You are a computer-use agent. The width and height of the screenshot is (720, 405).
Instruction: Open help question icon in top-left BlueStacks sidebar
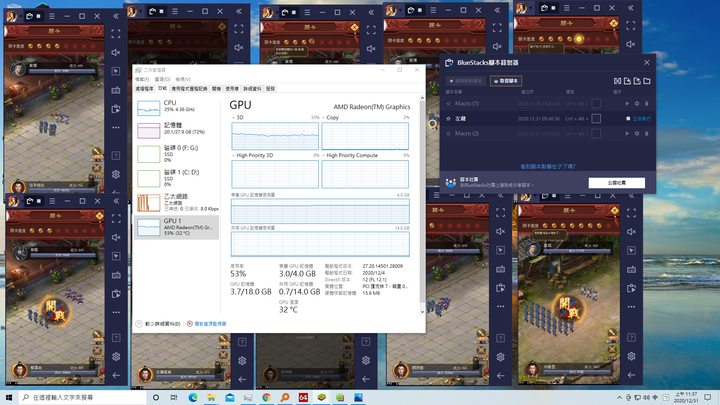click(116, 156)
